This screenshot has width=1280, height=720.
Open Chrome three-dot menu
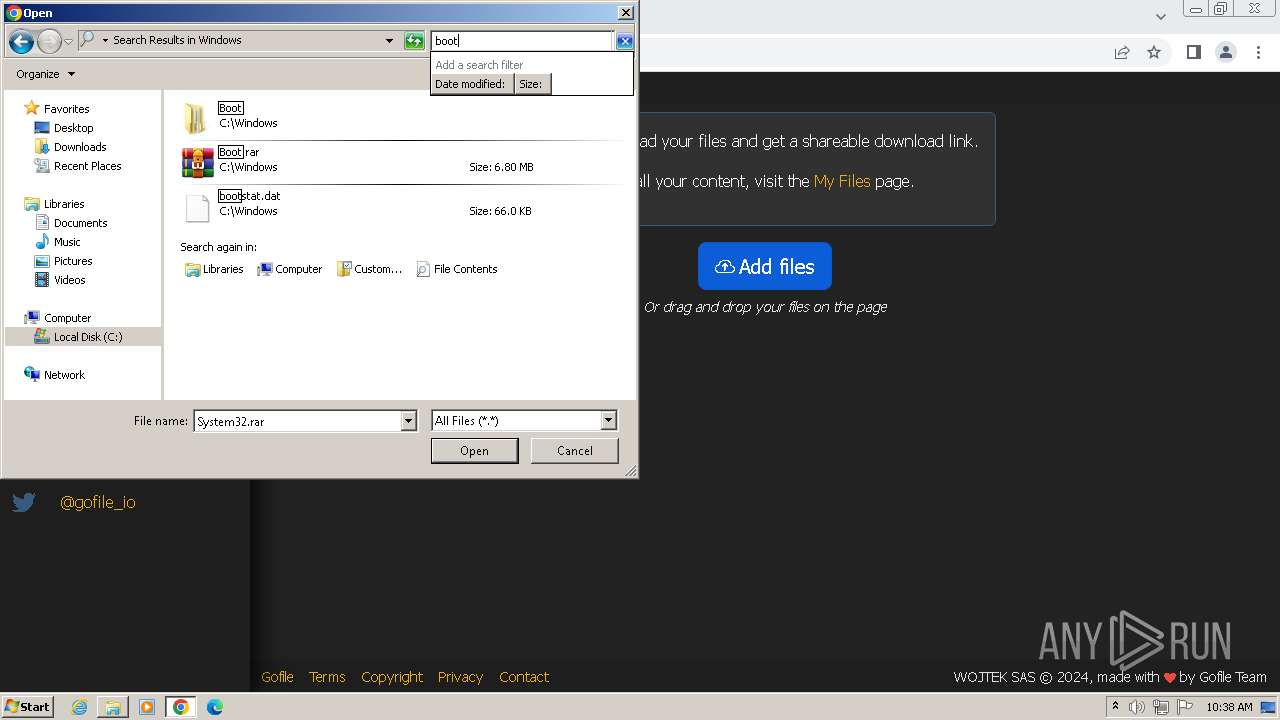[x=1259, y=52]
